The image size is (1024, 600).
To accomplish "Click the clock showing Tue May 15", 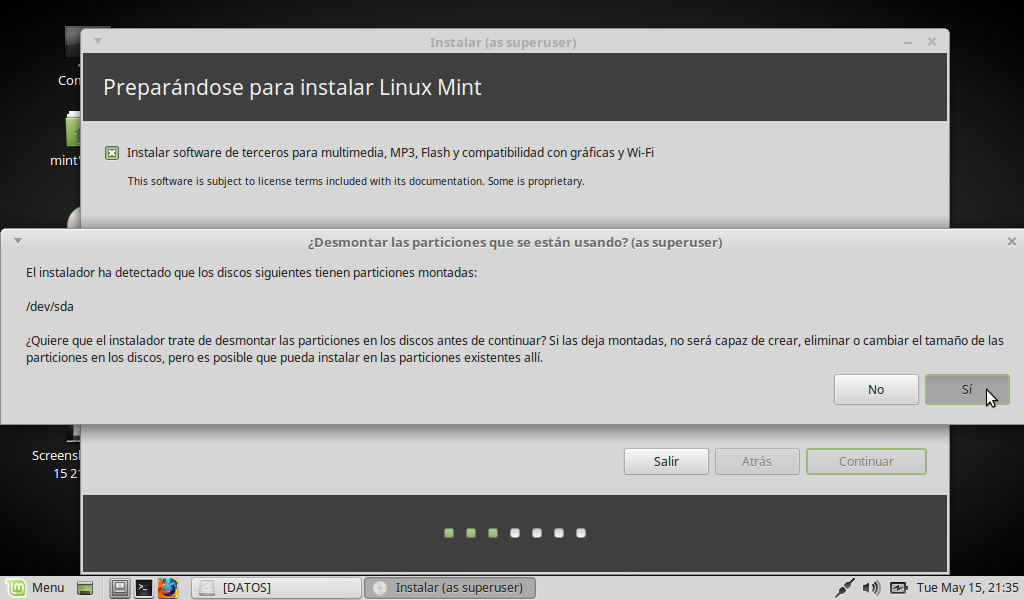I will (x=967, y=588).
